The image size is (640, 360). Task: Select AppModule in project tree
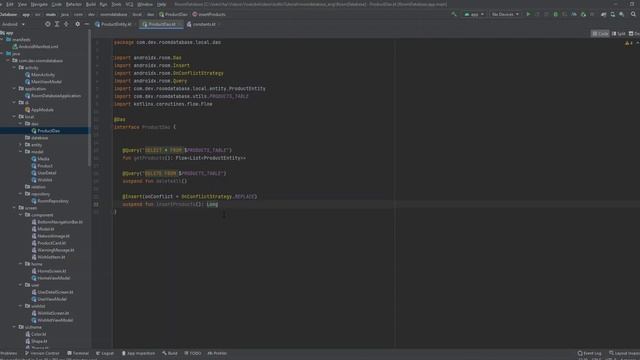(x=42, y=109)
